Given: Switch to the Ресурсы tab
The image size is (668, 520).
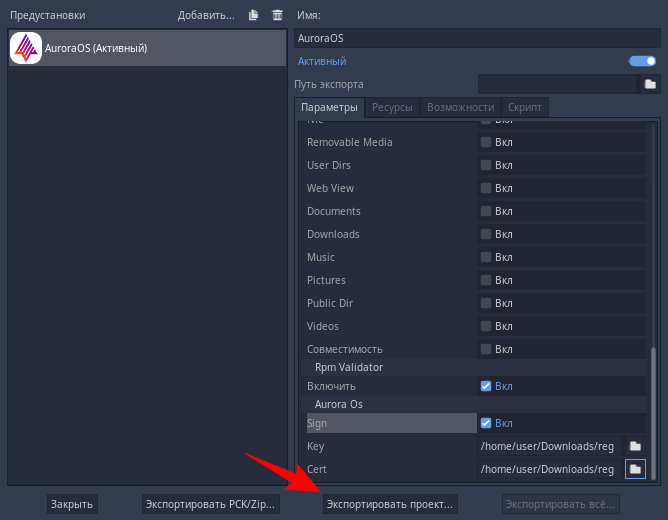Looking at the screenshot, I should (392, 107).
